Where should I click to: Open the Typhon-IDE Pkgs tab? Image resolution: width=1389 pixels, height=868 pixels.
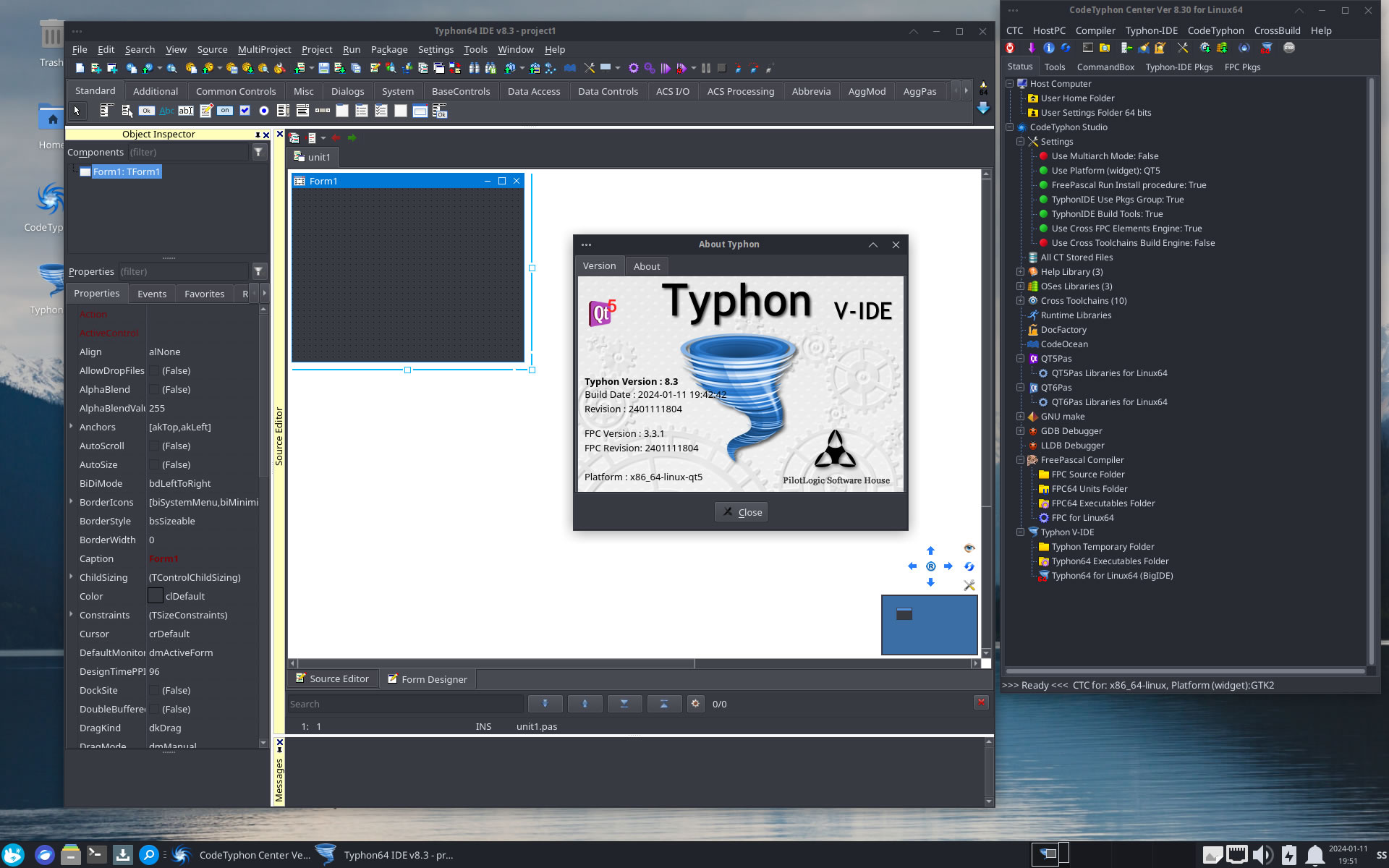[x=1179, y=67]
